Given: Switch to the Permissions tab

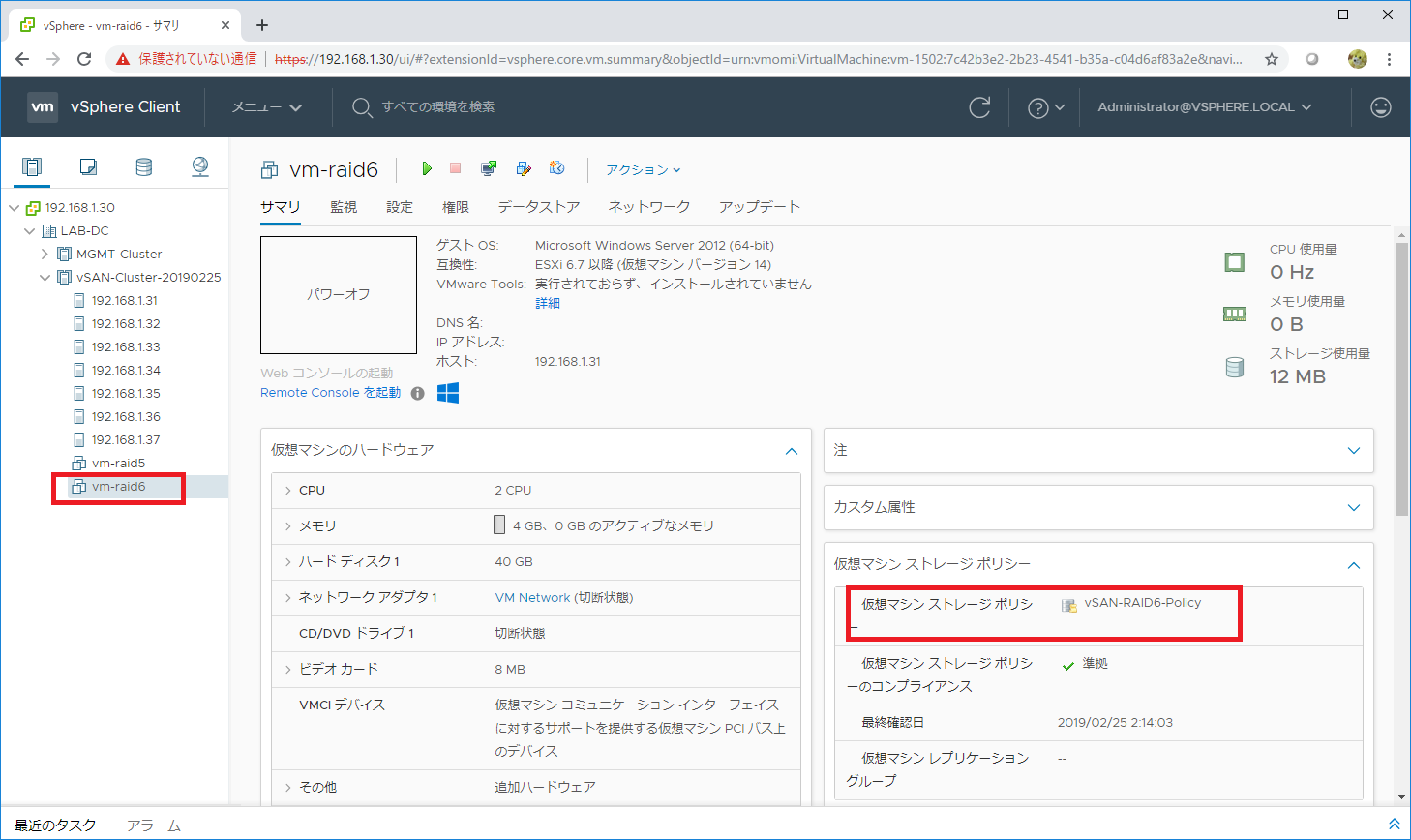Looking at the screenshot, I should click(x=456, y=207).
